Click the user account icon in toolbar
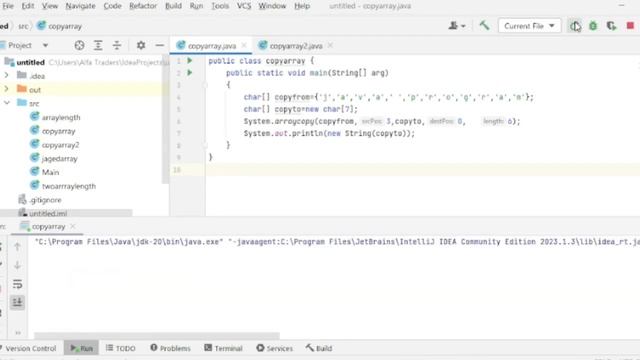This screenshot has height=360, width=640. click(456, 26)
